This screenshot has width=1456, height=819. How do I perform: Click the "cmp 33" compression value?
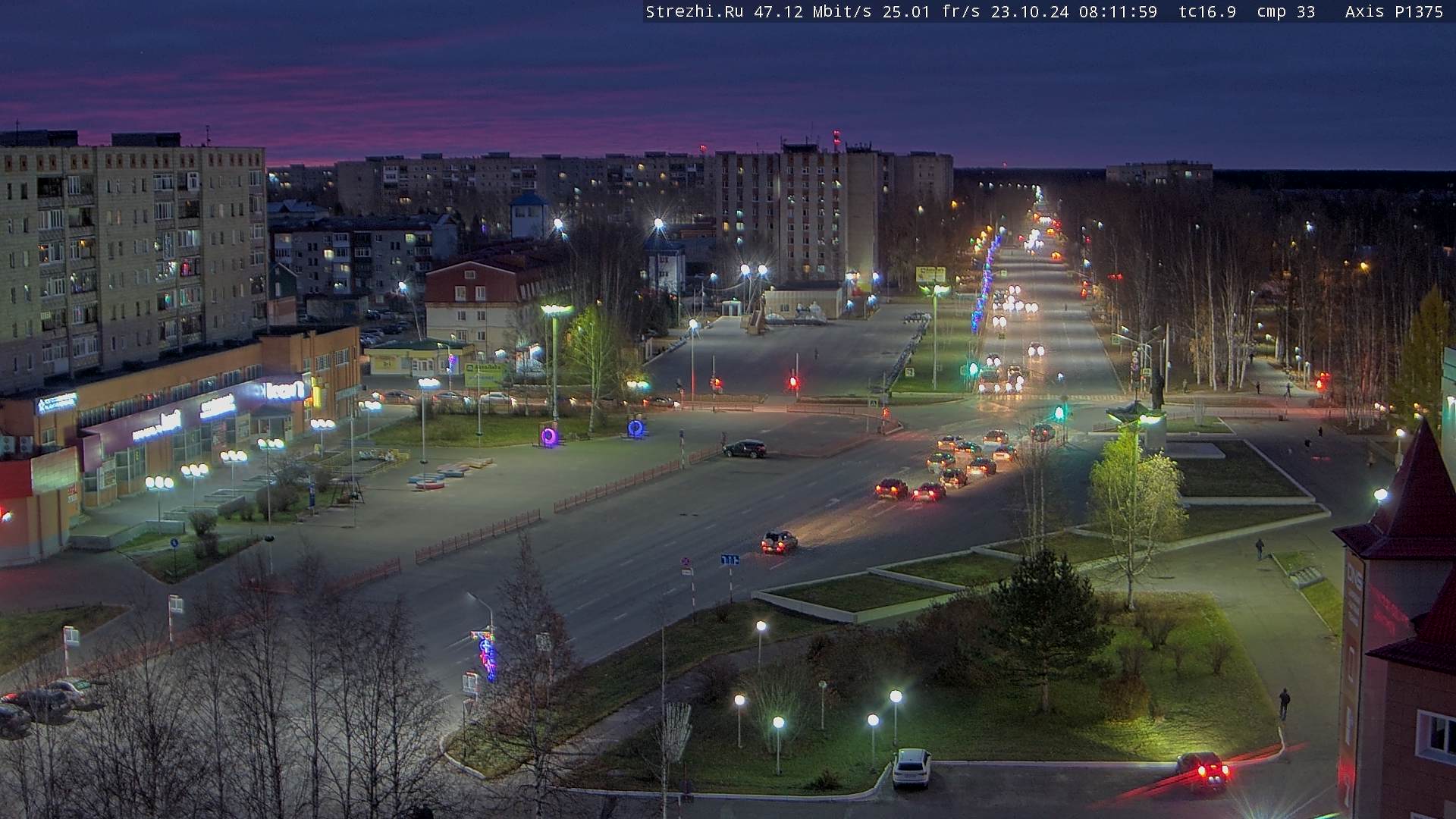[x=1285, y=11]
